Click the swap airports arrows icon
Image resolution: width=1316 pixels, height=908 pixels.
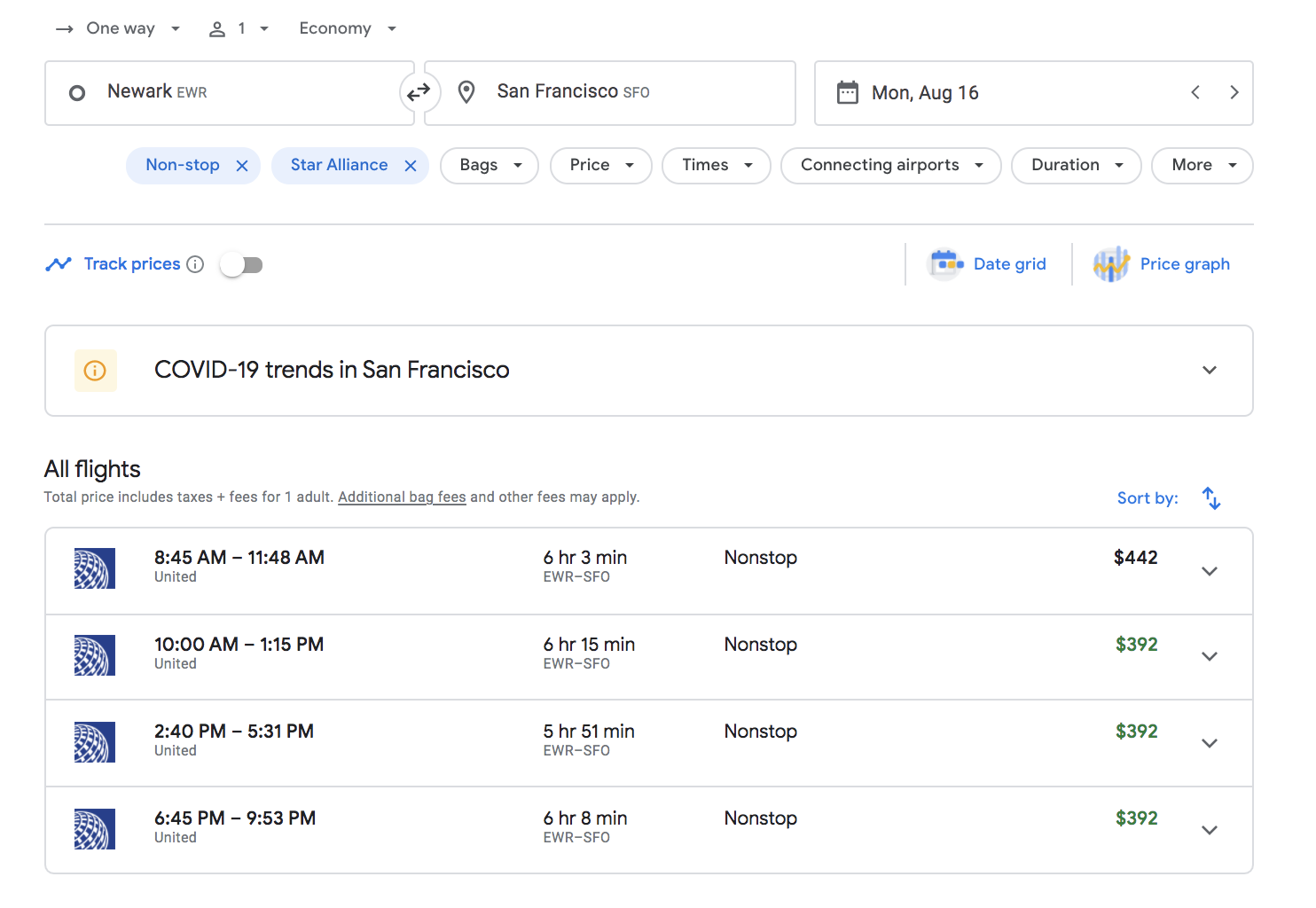[x=419, y=91]
